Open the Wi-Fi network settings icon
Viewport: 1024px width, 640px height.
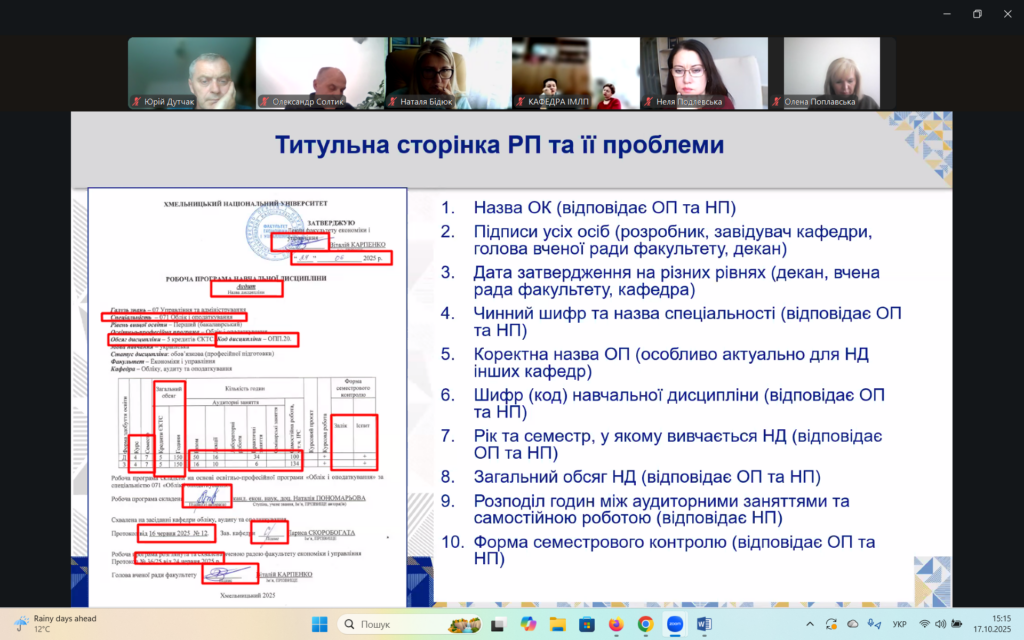tap(925, 624)
